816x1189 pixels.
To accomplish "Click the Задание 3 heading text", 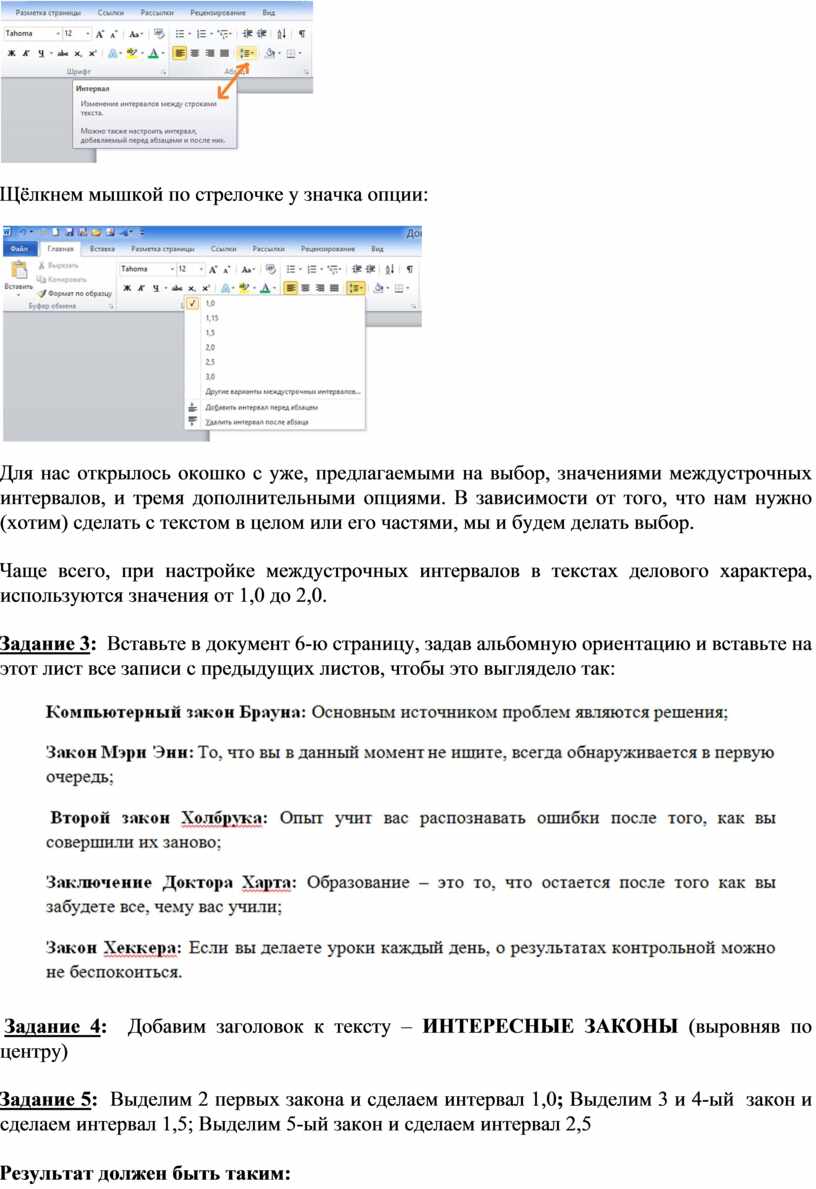I will coord(46,644).
